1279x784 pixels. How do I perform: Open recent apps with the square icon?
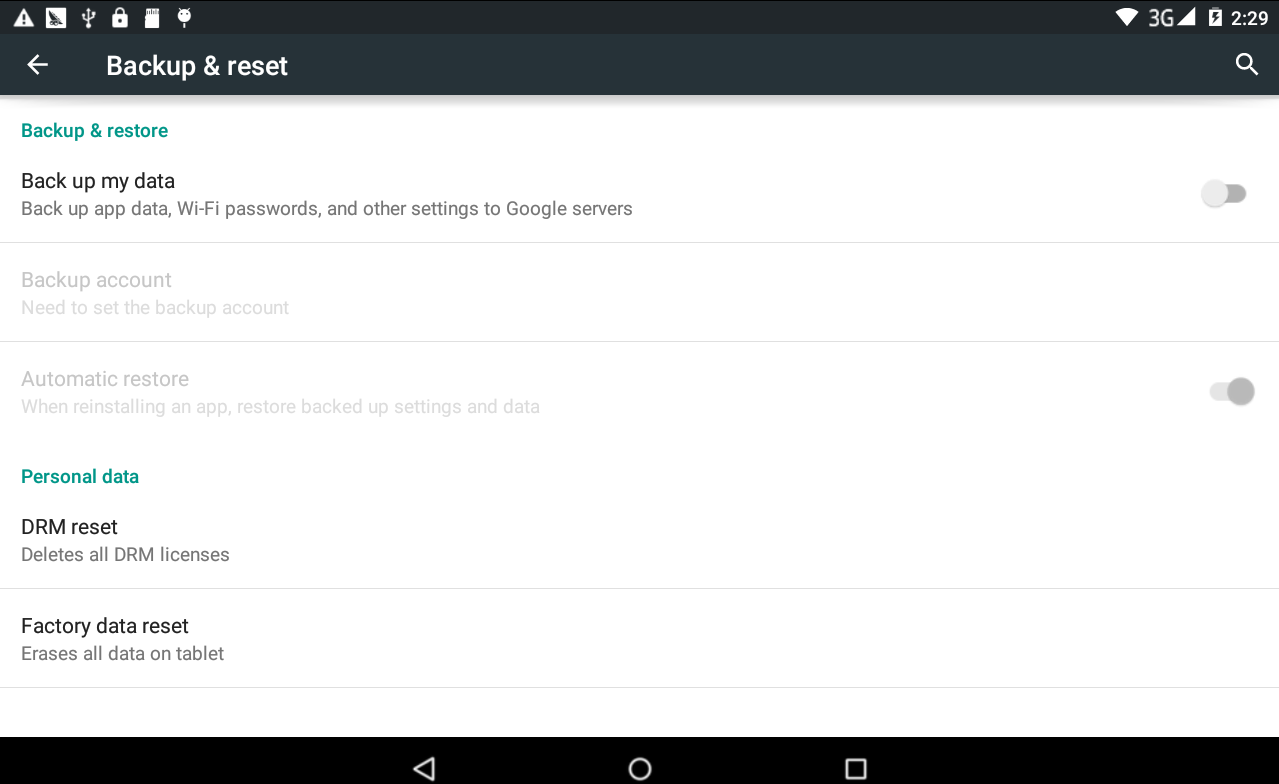pyautogui.click(x=855, y=768)
